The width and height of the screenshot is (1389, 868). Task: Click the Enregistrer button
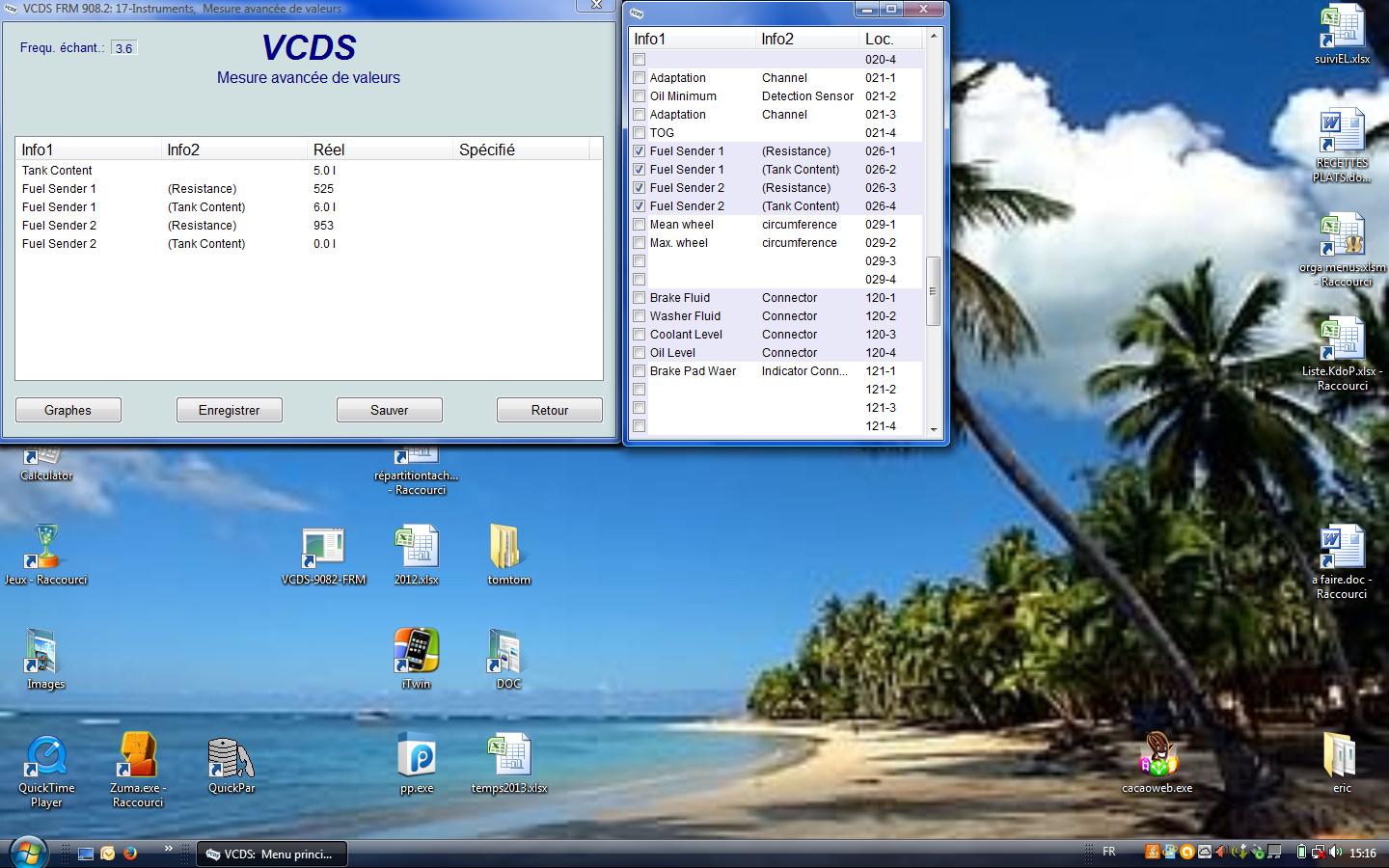[x=230, y=410]
